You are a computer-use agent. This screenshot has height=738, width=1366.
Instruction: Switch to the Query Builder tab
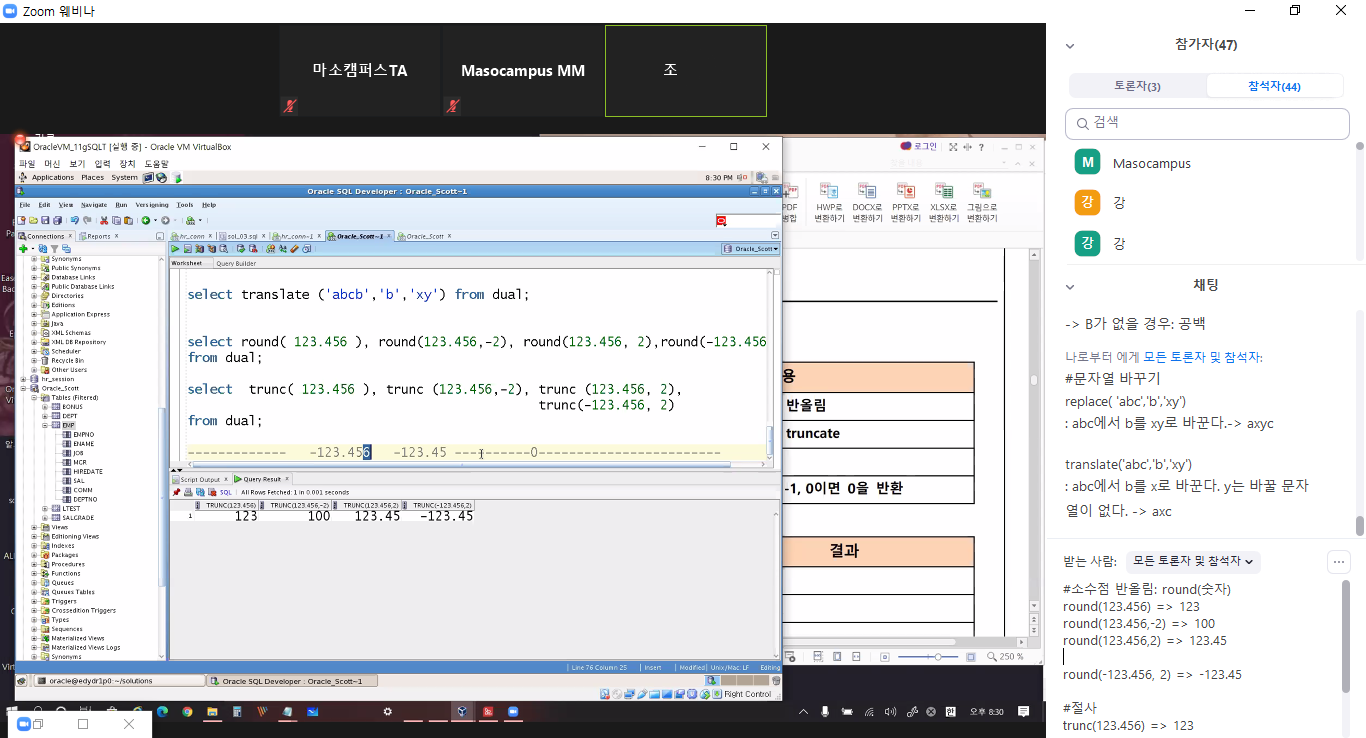(236, 264)
